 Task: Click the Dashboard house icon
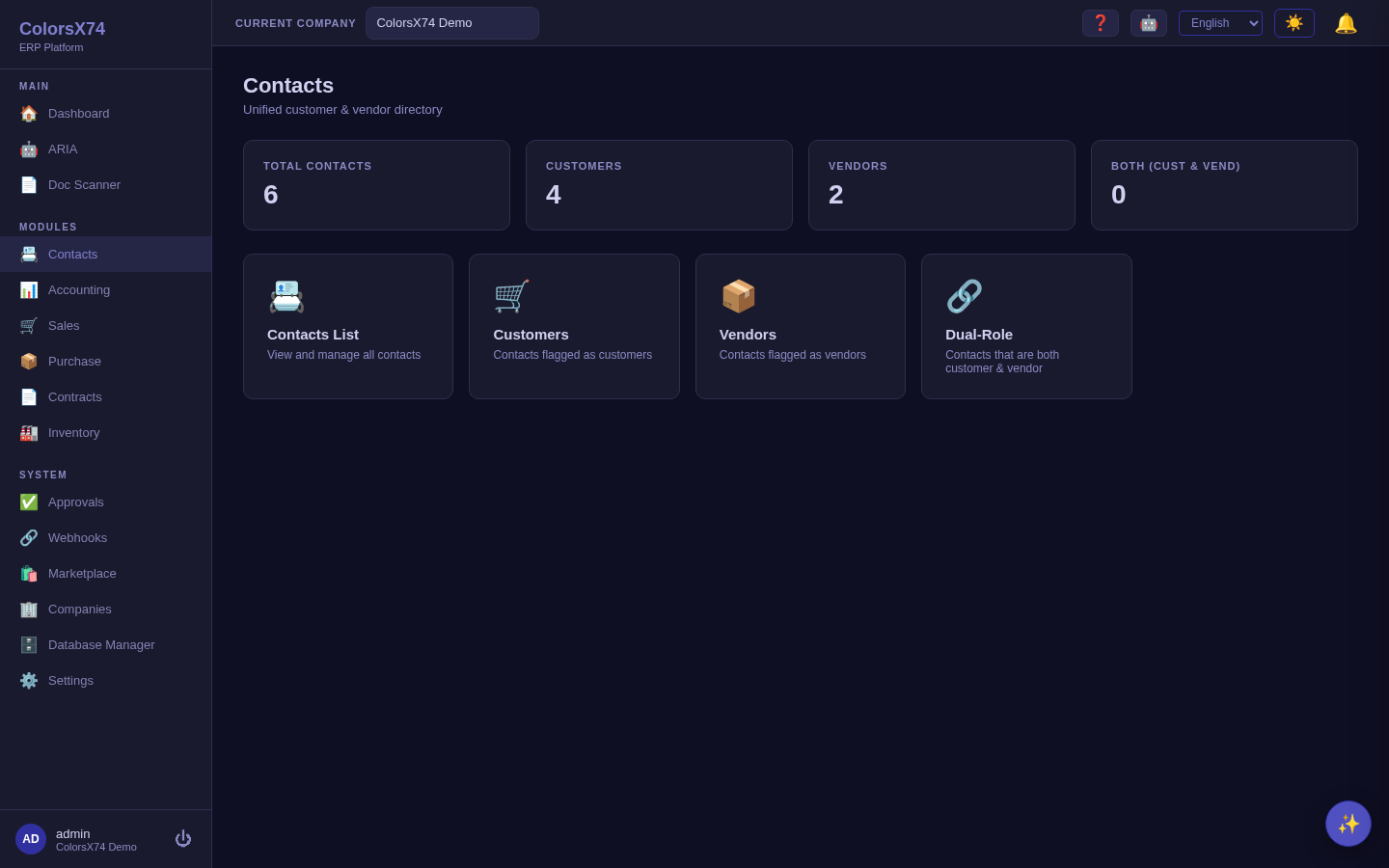(29, 114)
